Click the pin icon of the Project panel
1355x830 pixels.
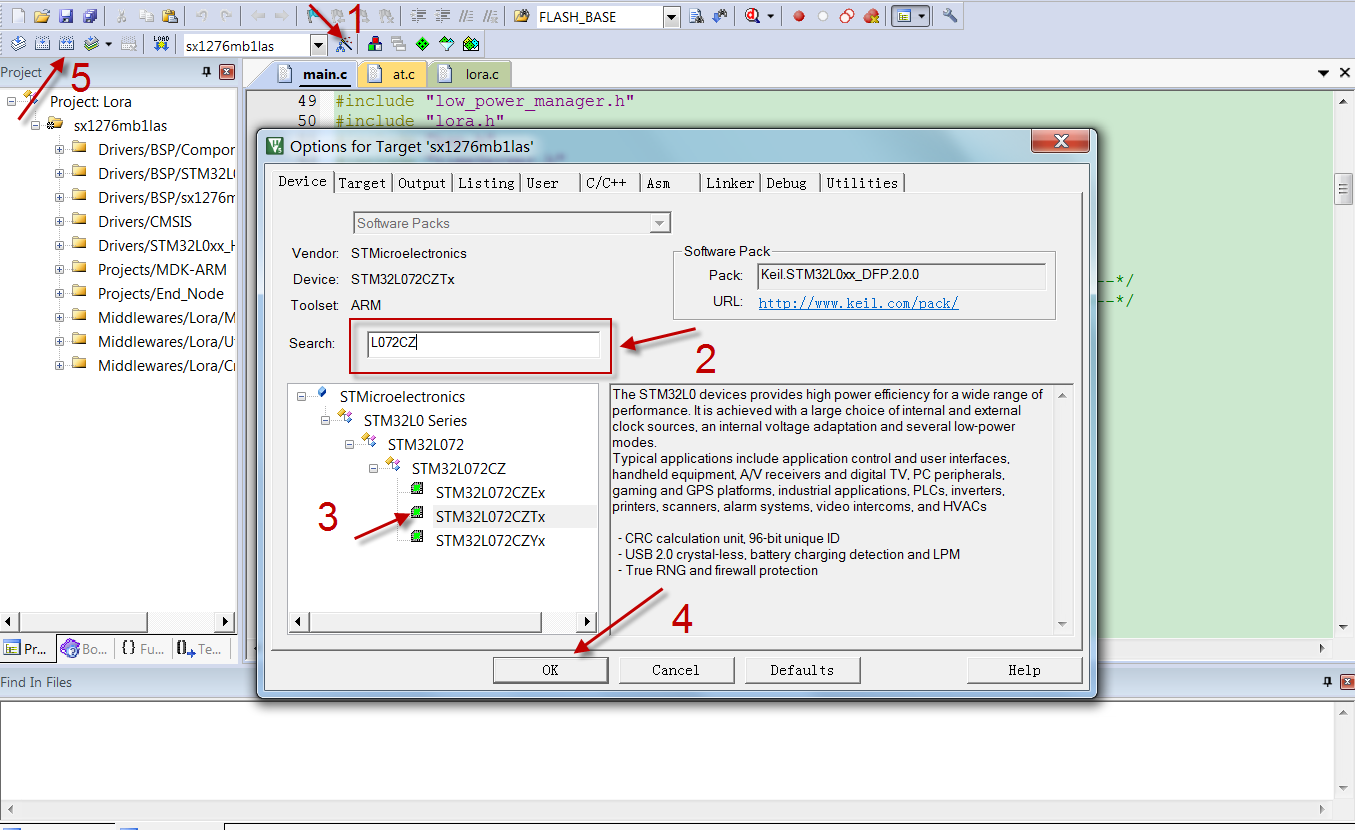point(207,72)
